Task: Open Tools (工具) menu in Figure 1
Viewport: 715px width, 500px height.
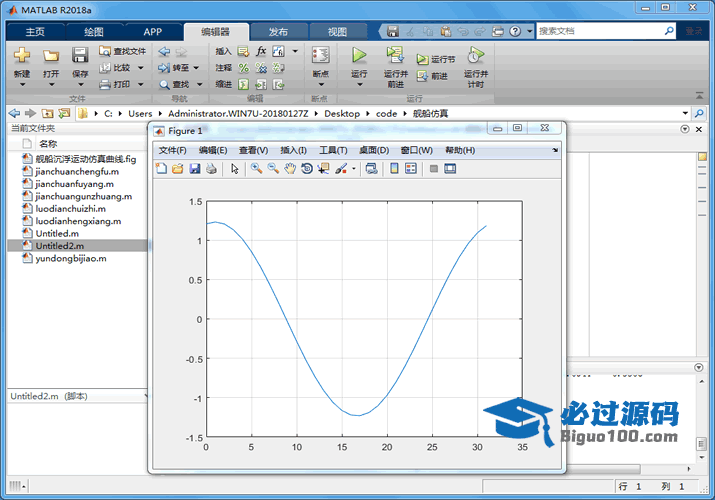Action: click(333, 150)
